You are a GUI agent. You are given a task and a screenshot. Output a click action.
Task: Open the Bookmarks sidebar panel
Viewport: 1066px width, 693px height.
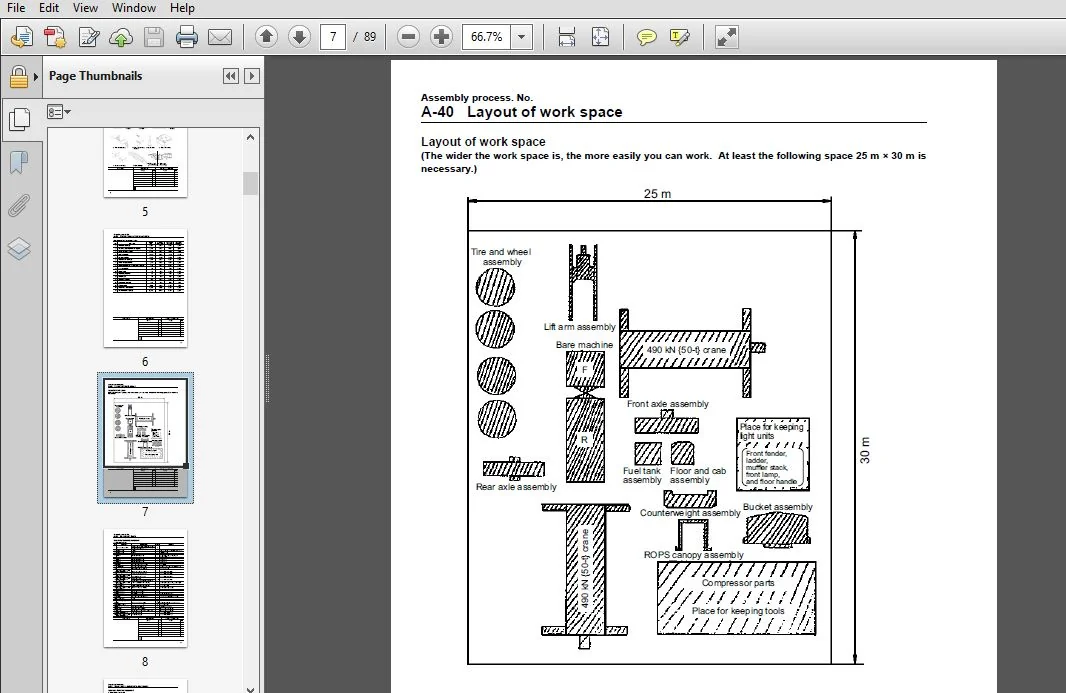[x=19, y=163]
